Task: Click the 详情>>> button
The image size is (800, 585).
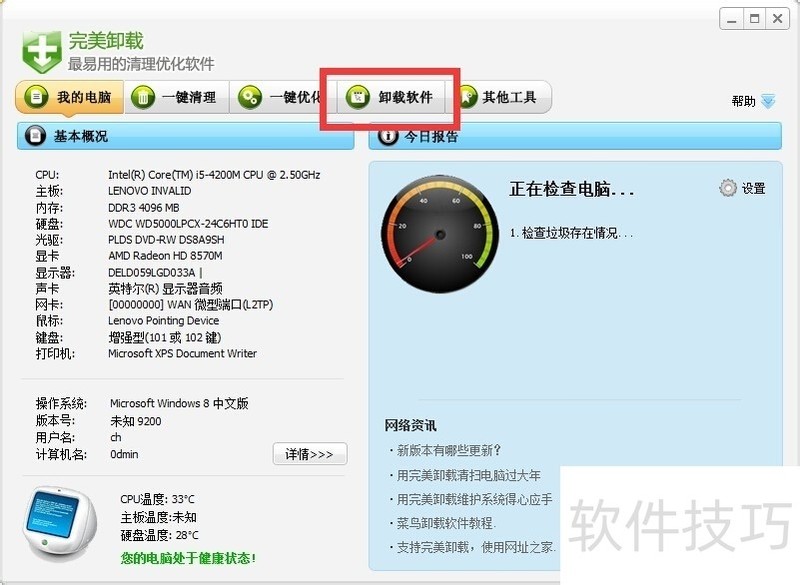Action: [x=310, y=454]
